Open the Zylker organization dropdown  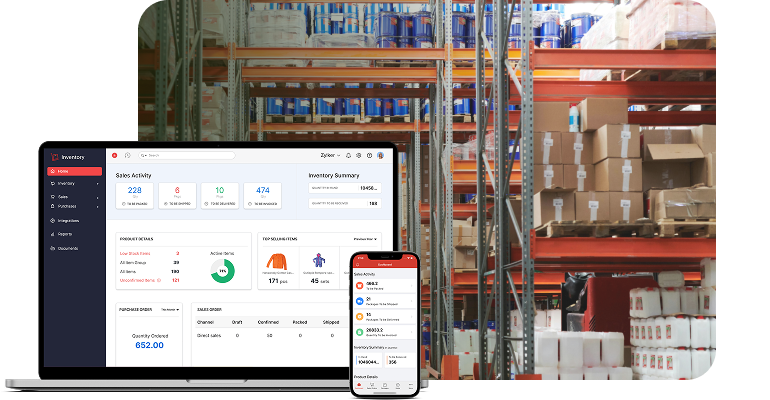(330, 155)
